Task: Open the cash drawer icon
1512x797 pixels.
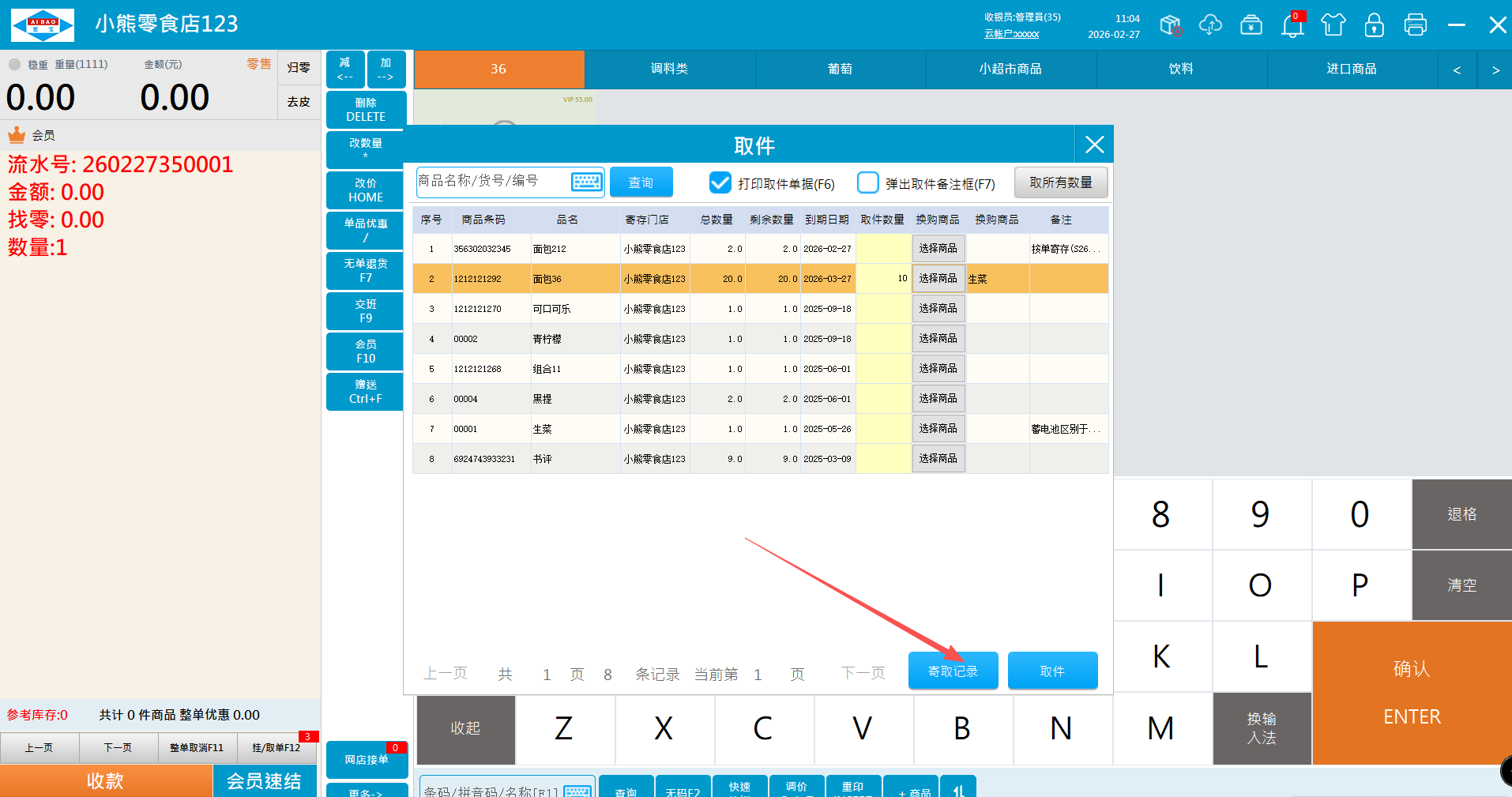Action: (1251, 25)
